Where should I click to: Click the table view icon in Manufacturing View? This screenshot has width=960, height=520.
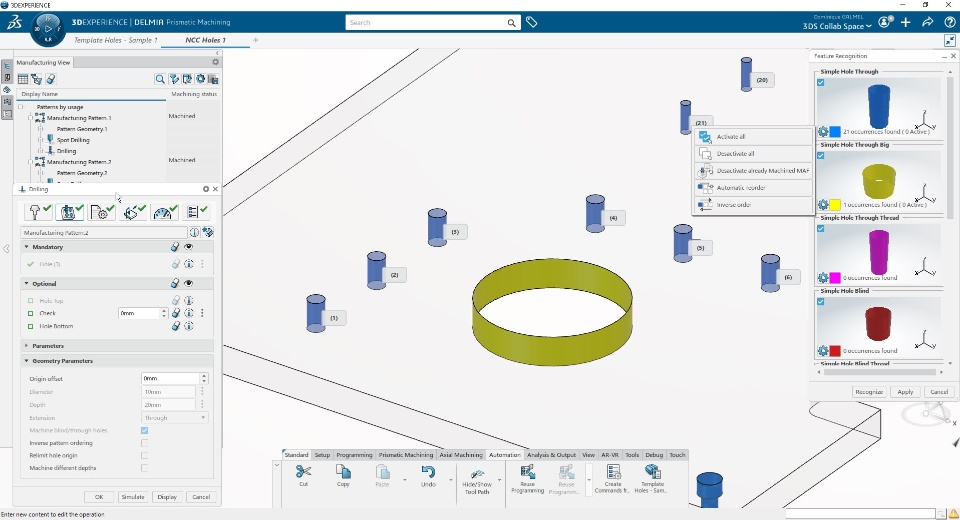[x=23, y=79]
